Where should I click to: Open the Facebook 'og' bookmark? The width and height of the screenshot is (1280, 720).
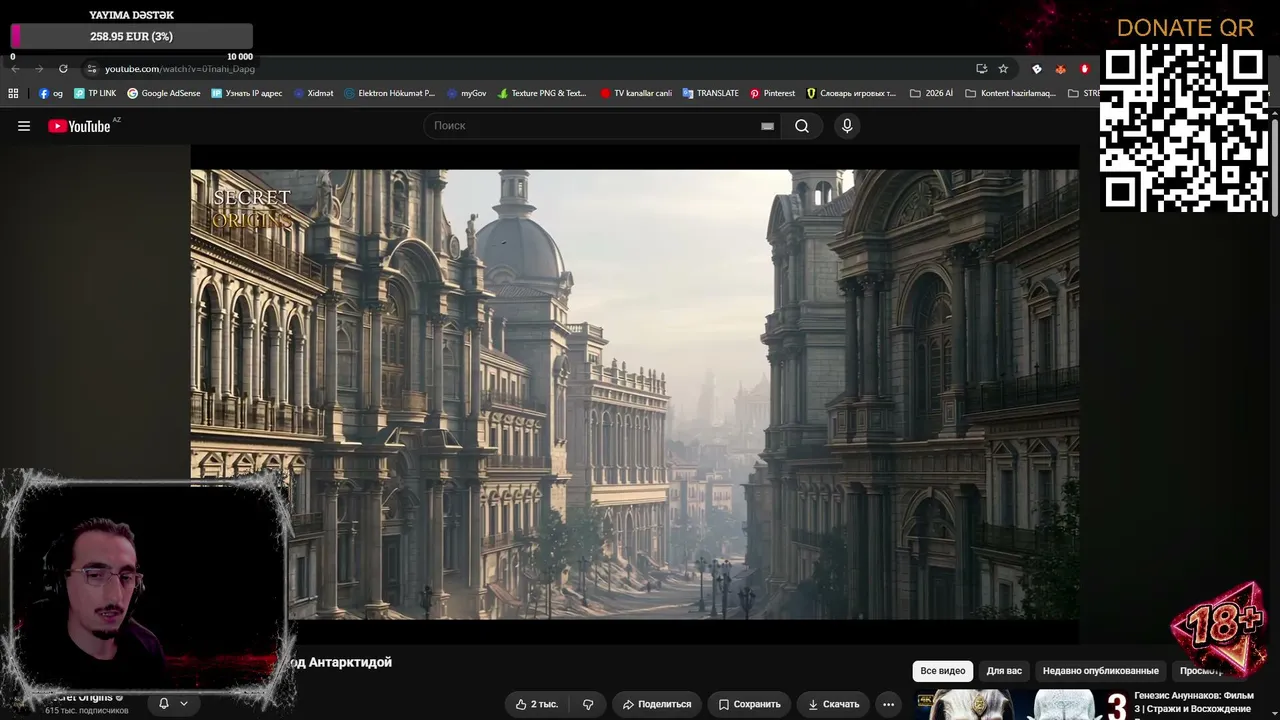50,93
